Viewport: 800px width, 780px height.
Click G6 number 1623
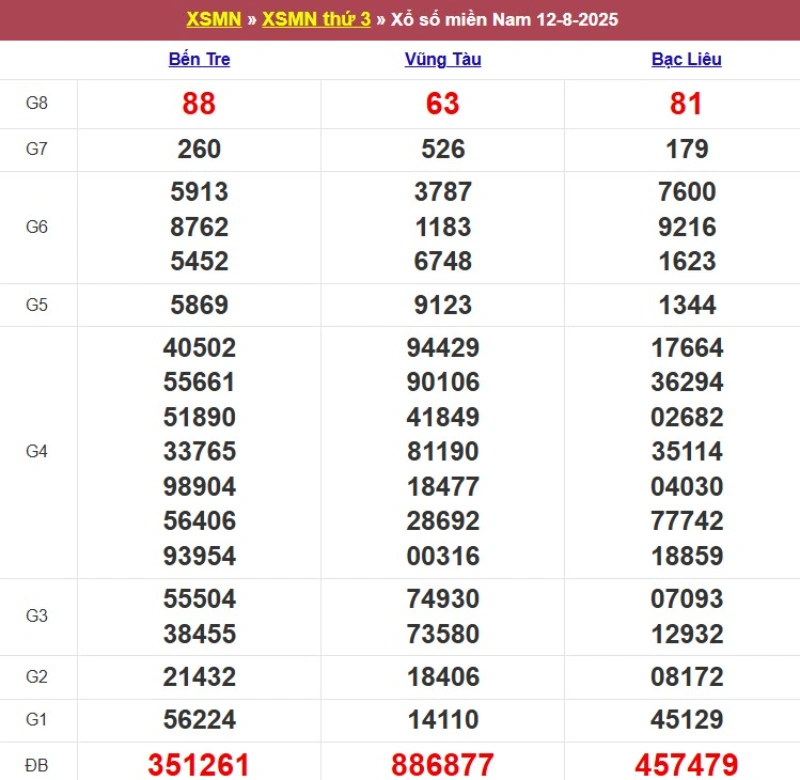click(x=687, y=261)
